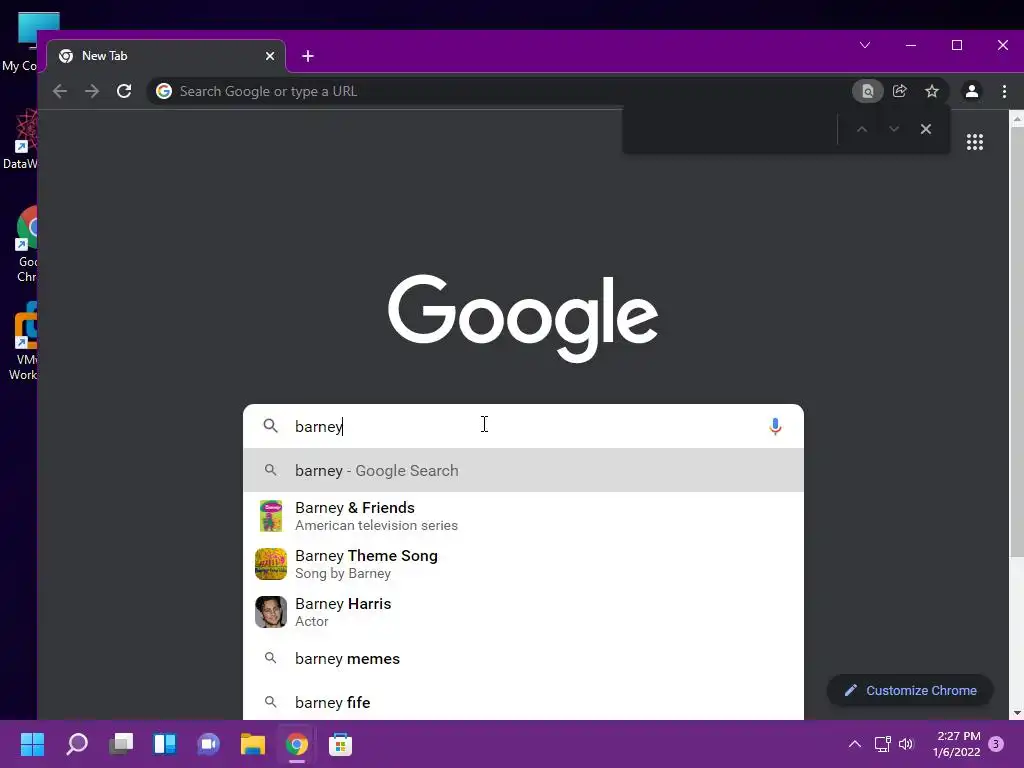The width and height of the screenshot is (1024, 768).
Task: Go to previous find result
Action: [x=862, y=129]
